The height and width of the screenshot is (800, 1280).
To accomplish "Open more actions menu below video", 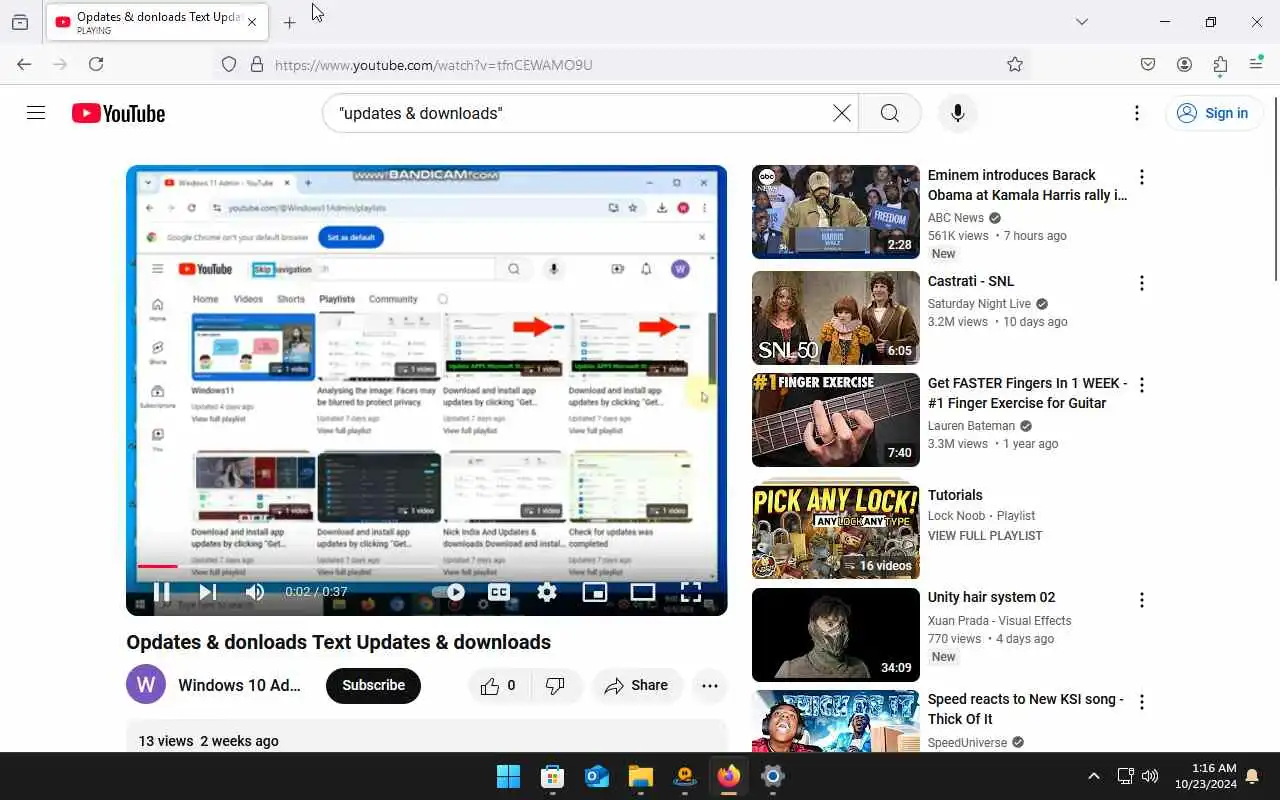I will tap(710, 686).
